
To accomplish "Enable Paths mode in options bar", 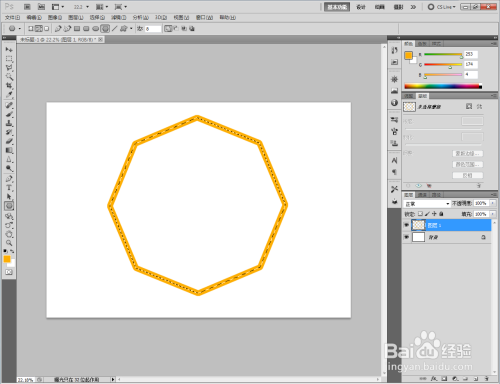I will (x=39, y=29).
